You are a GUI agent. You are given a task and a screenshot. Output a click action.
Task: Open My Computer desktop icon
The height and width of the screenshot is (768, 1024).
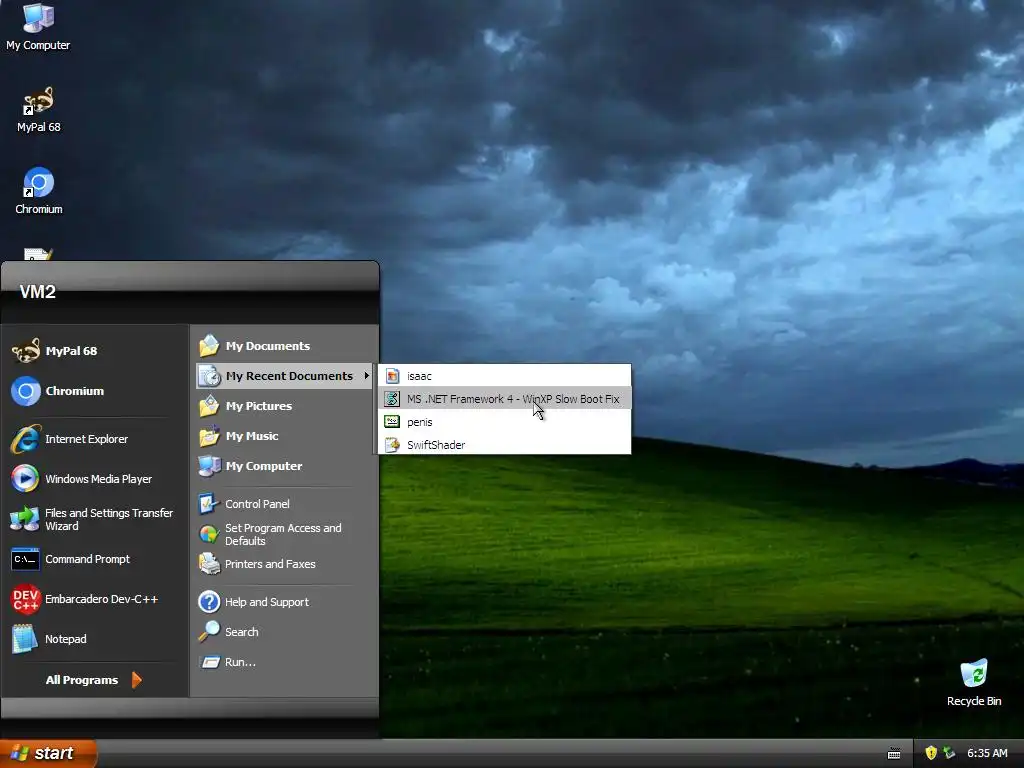click(x=38, y=26)
